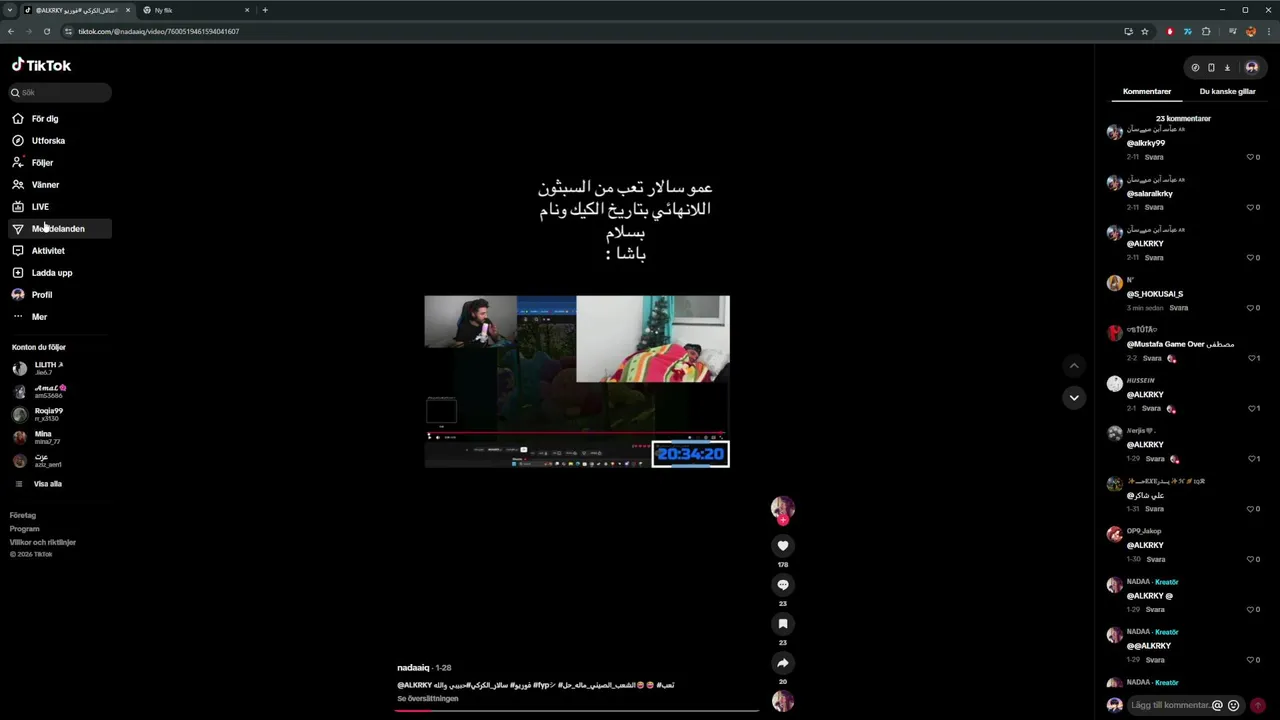Like the Mustafa Game Over comment
This screenshot has width=1280, height=720.
(x=1250, y=358)
